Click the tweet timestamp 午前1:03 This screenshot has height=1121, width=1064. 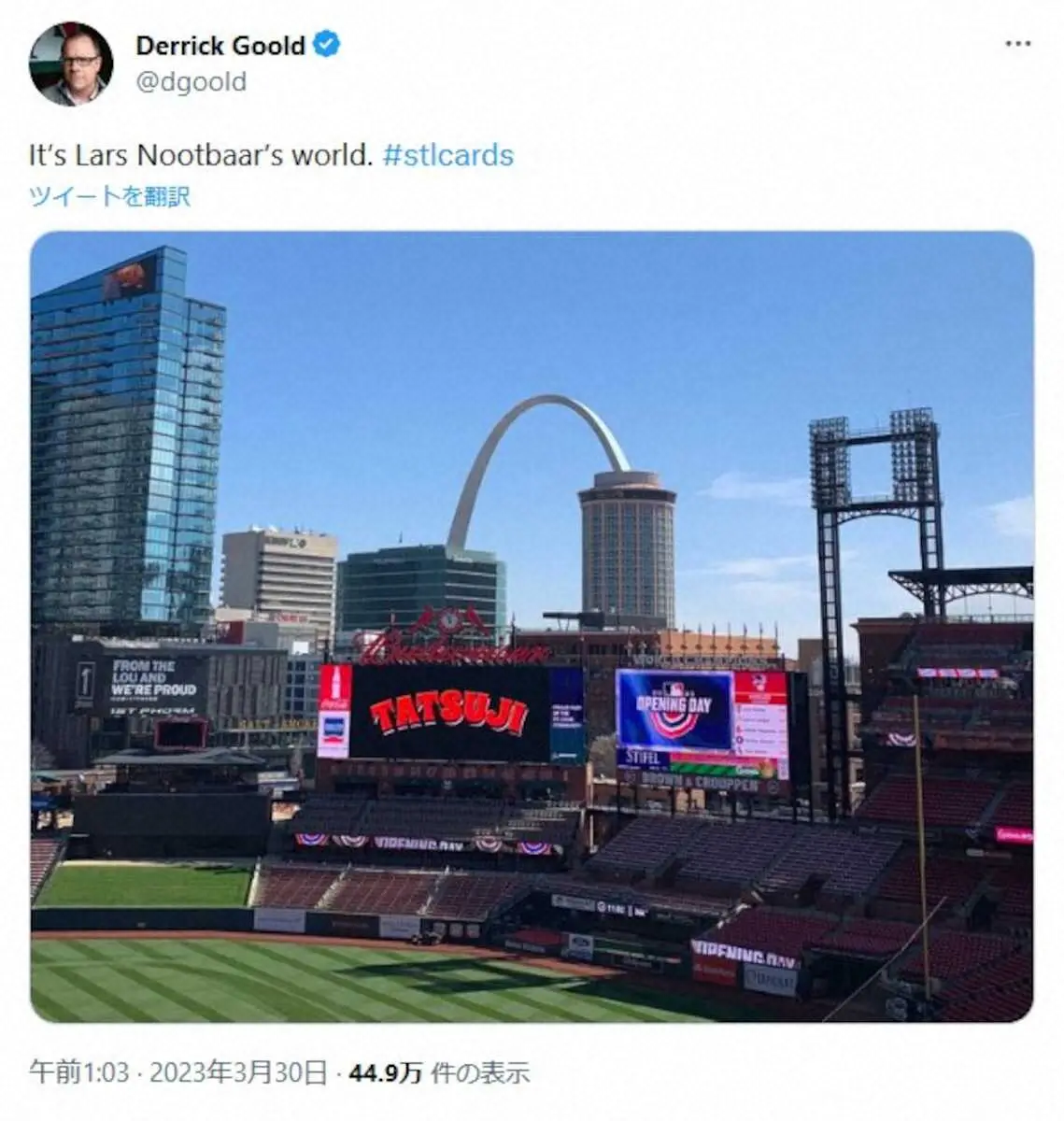(x=78, y=1072)
